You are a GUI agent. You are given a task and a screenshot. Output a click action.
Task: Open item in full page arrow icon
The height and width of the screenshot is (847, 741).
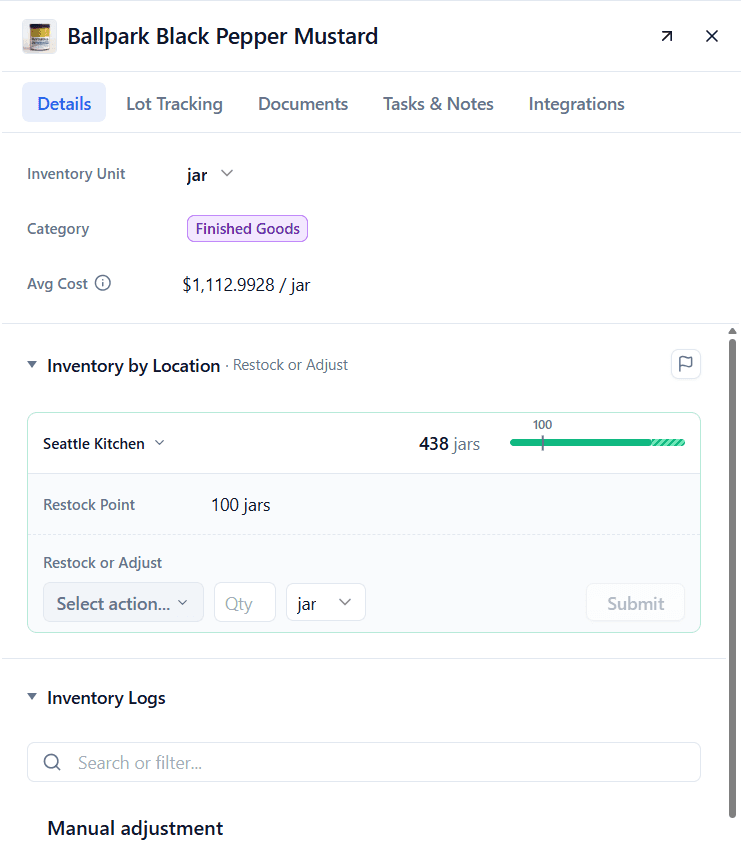pyautogui.click(x=667, y=36)
